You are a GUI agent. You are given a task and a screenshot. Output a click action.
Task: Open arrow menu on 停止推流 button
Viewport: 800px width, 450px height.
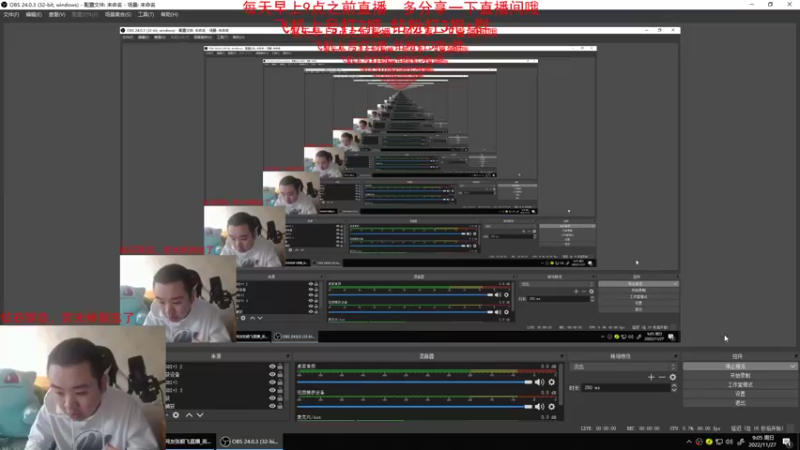point(792,366)
